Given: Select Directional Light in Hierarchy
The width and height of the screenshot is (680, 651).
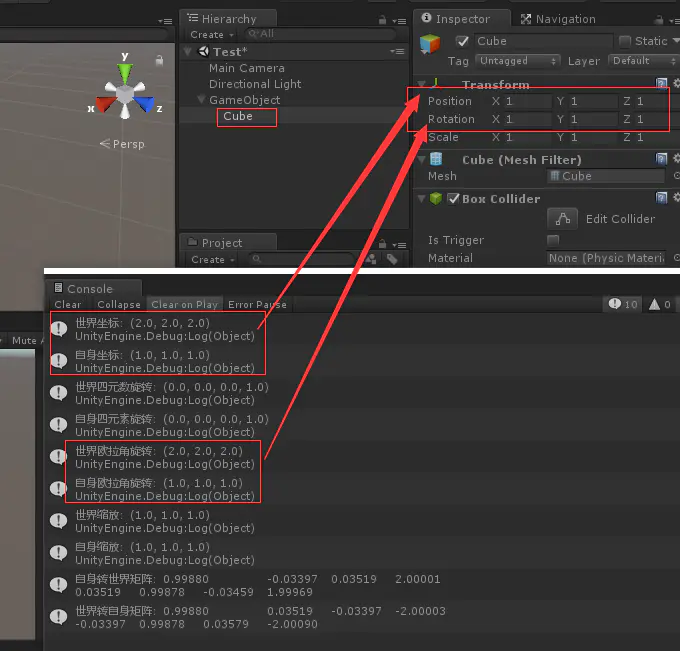Looking at the screenshot, I should coord(255,84).
